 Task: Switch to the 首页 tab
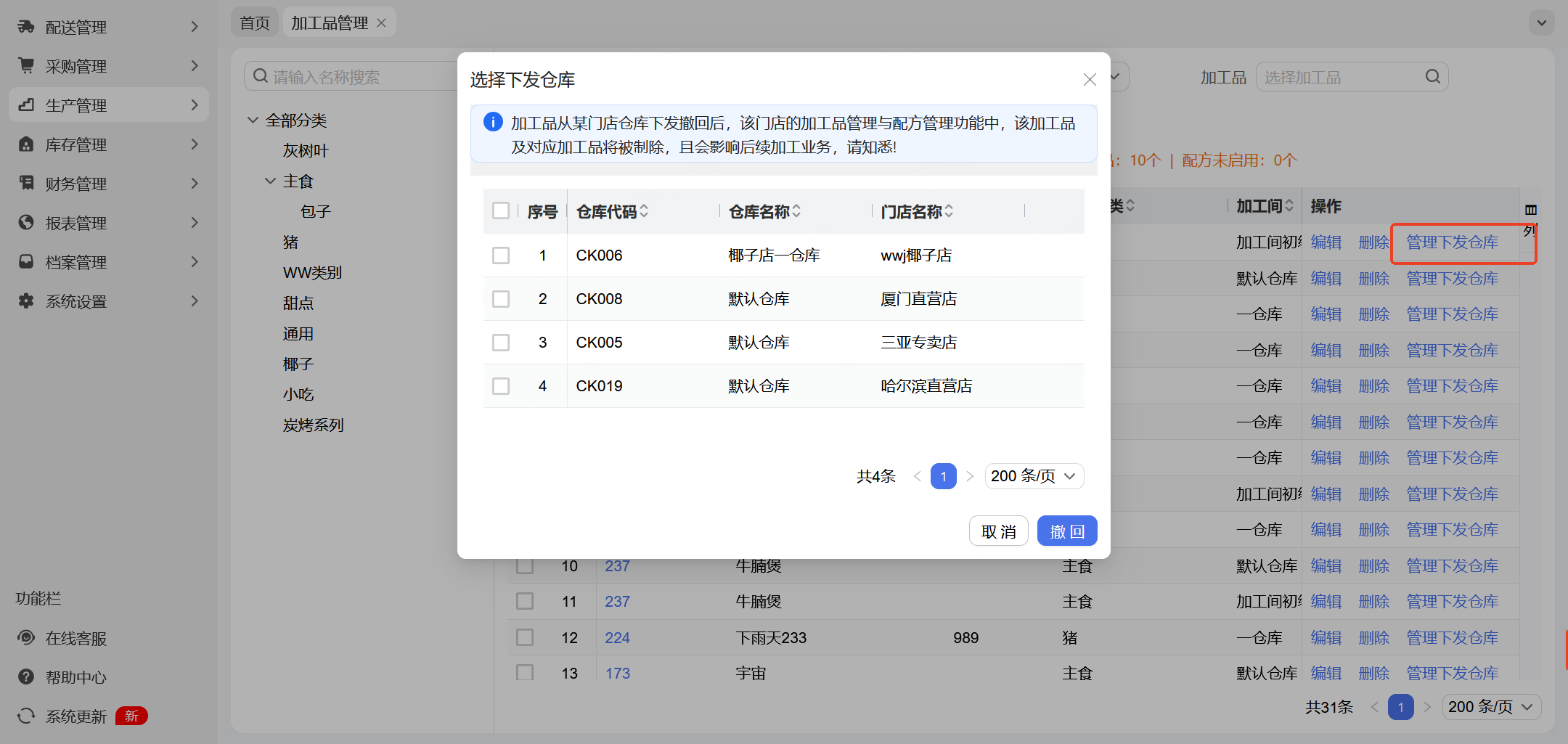click(255, 23)
